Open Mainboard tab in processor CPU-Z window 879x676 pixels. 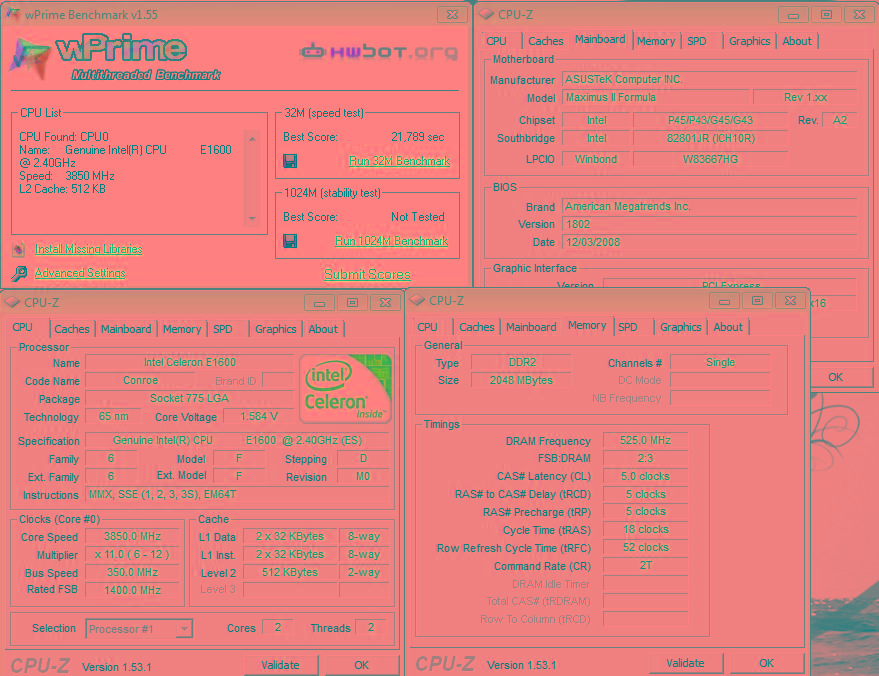(x=126, y=329)
